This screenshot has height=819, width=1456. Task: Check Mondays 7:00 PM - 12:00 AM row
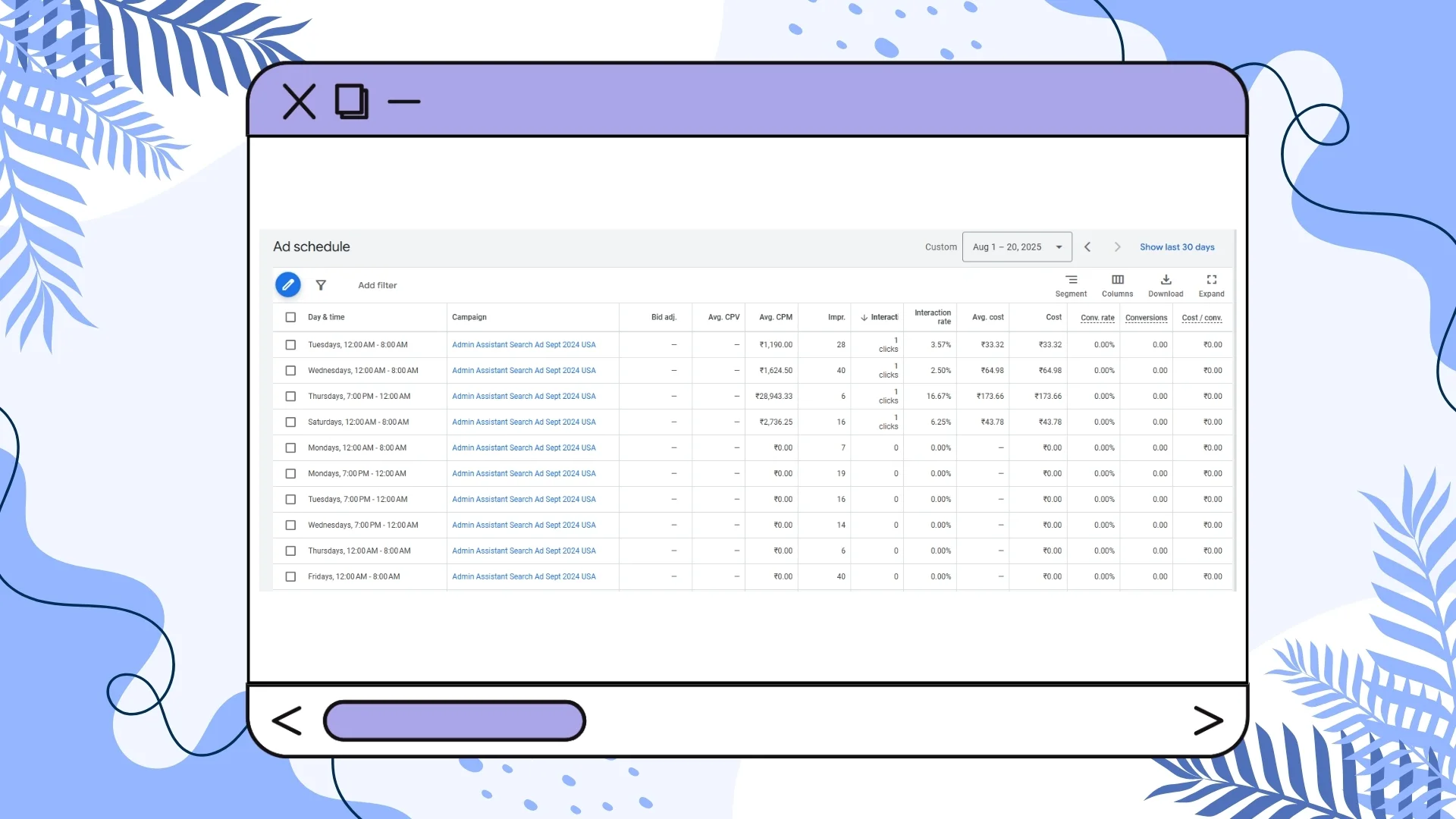click(x=290, y=474)
